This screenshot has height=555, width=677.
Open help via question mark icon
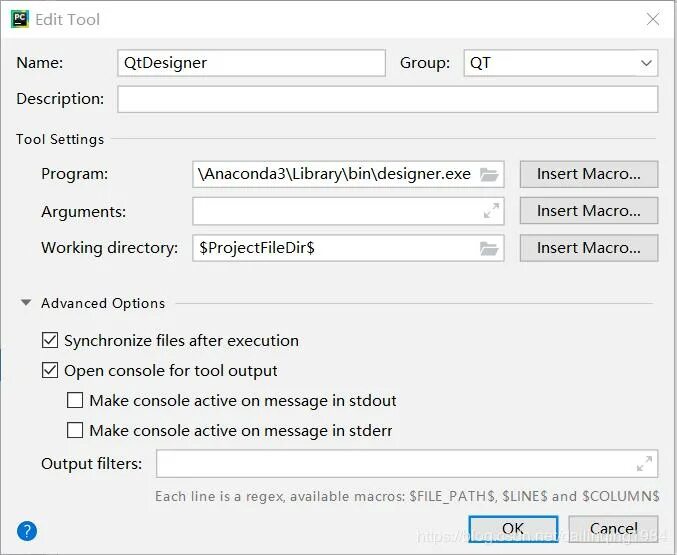pos(27,531)
